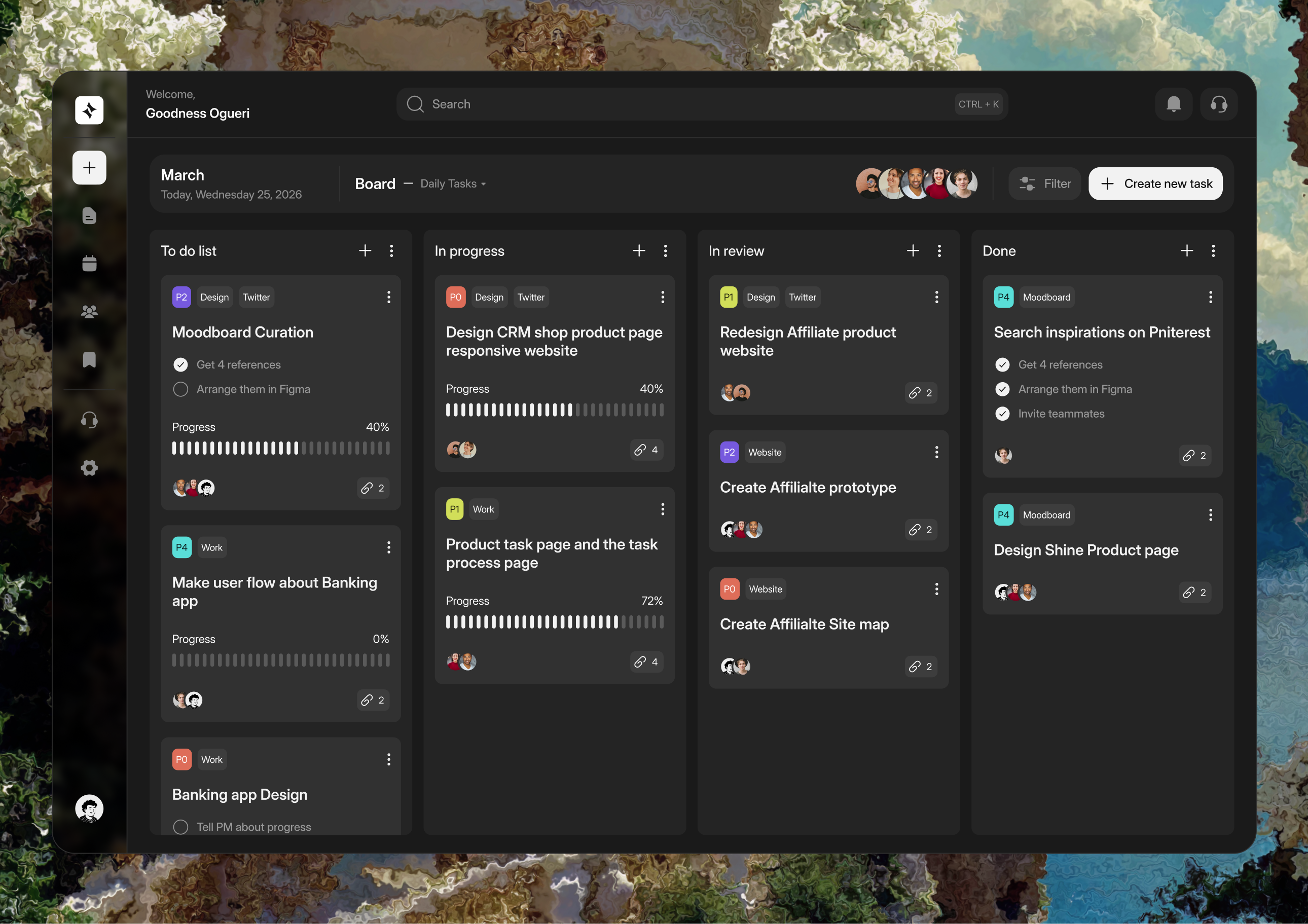
Task: Select Moodboard tag on Design Shine Product card
Action: point(1046,515)
